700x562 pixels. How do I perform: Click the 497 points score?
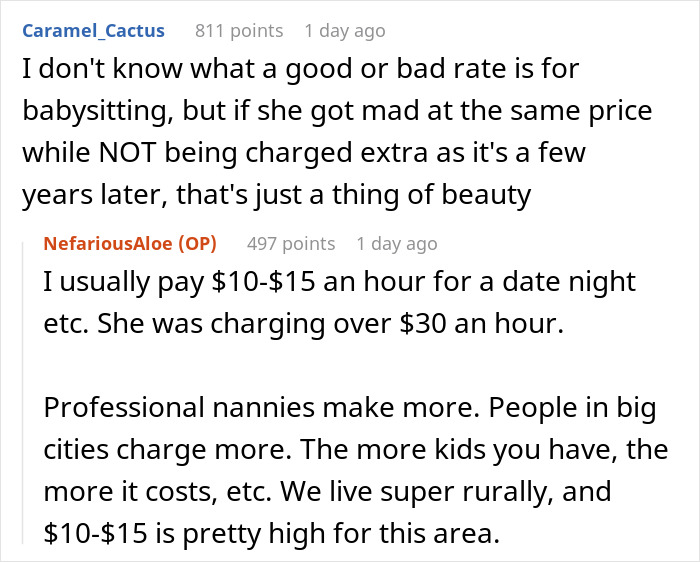coord(291,243)
